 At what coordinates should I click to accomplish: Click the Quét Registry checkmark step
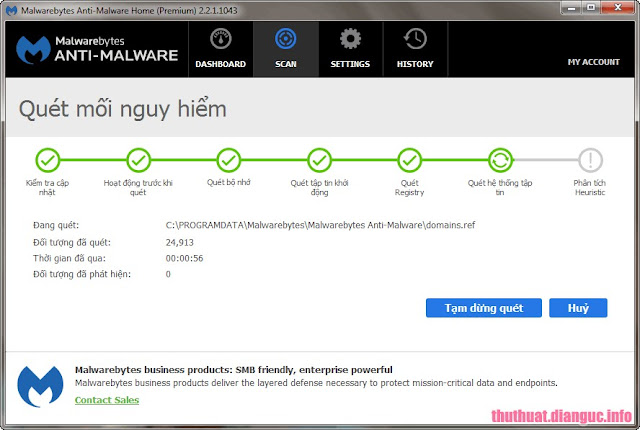coord(409,160)
